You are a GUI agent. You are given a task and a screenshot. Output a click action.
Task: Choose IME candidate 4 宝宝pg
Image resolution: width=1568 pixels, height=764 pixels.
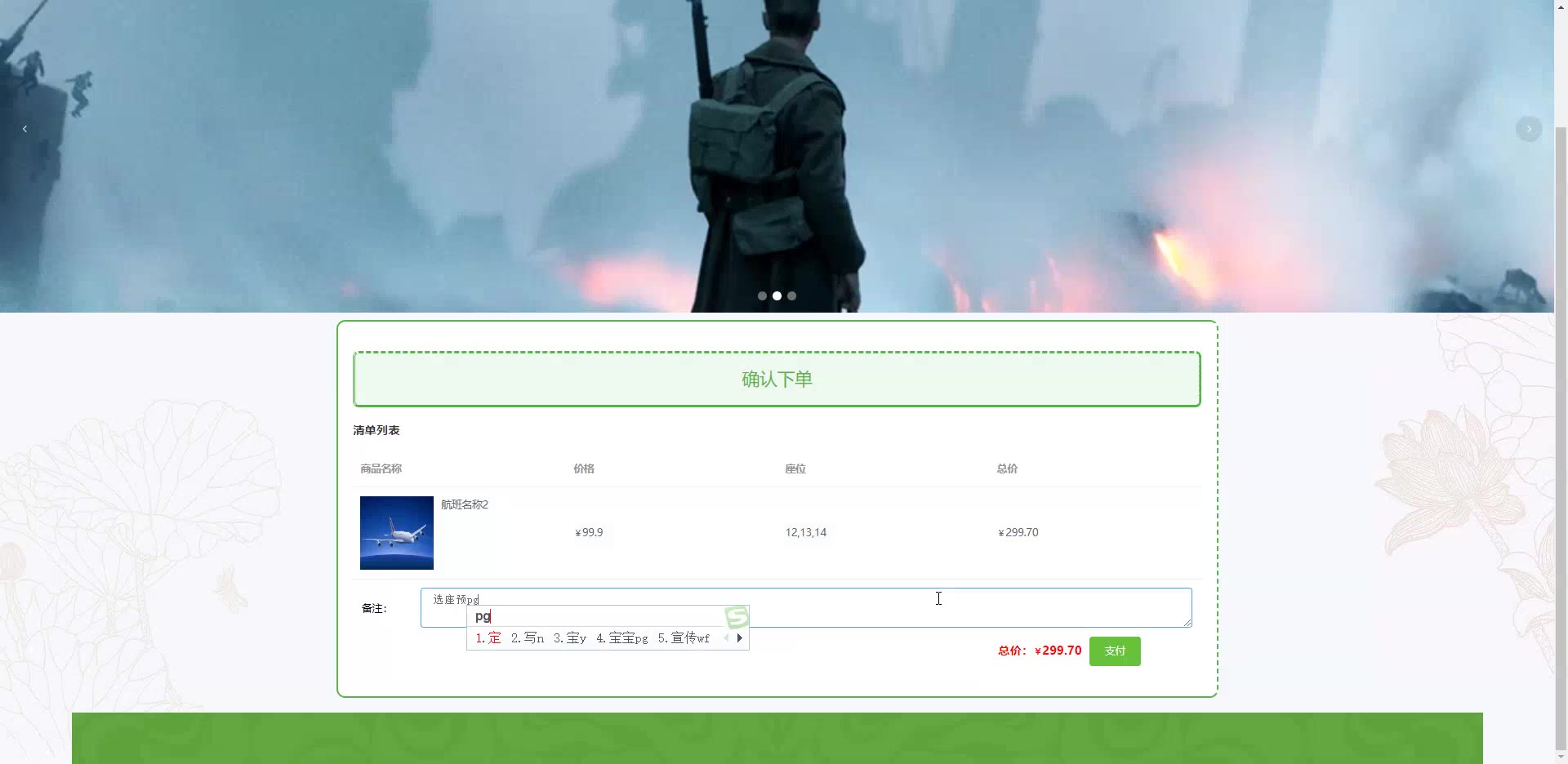[x=622, y=638]
